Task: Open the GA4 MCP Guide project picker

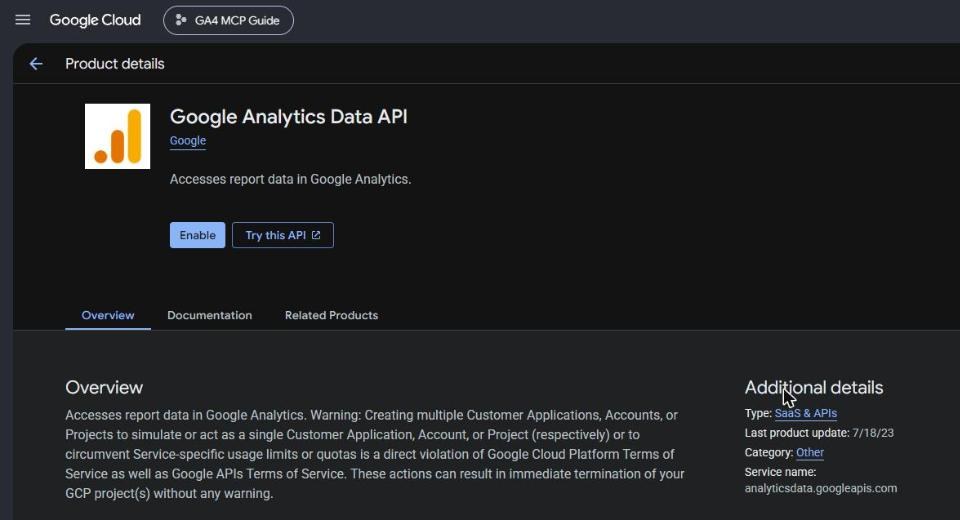Action: (x=228, y=20)
